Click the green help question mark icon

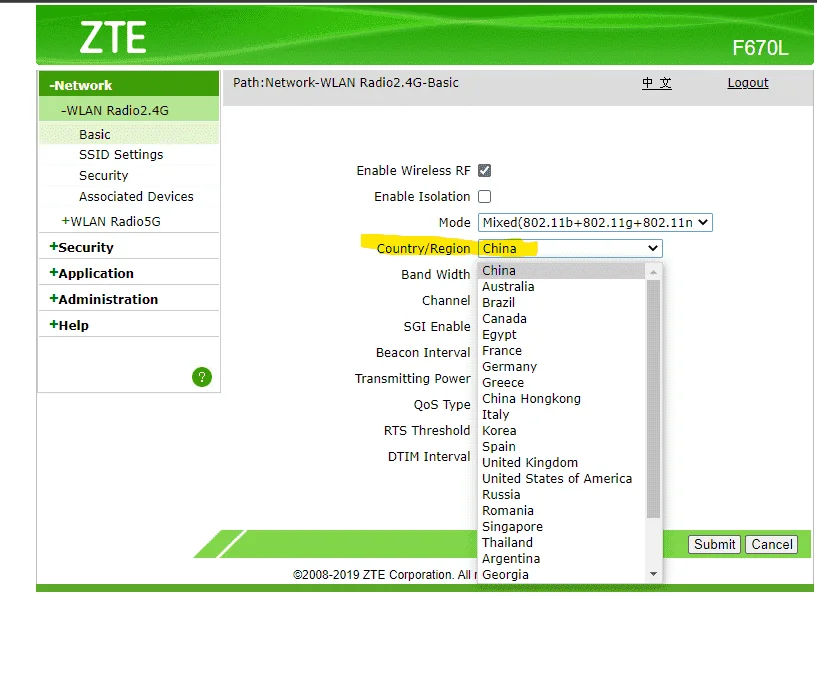(x=202, y=377)
